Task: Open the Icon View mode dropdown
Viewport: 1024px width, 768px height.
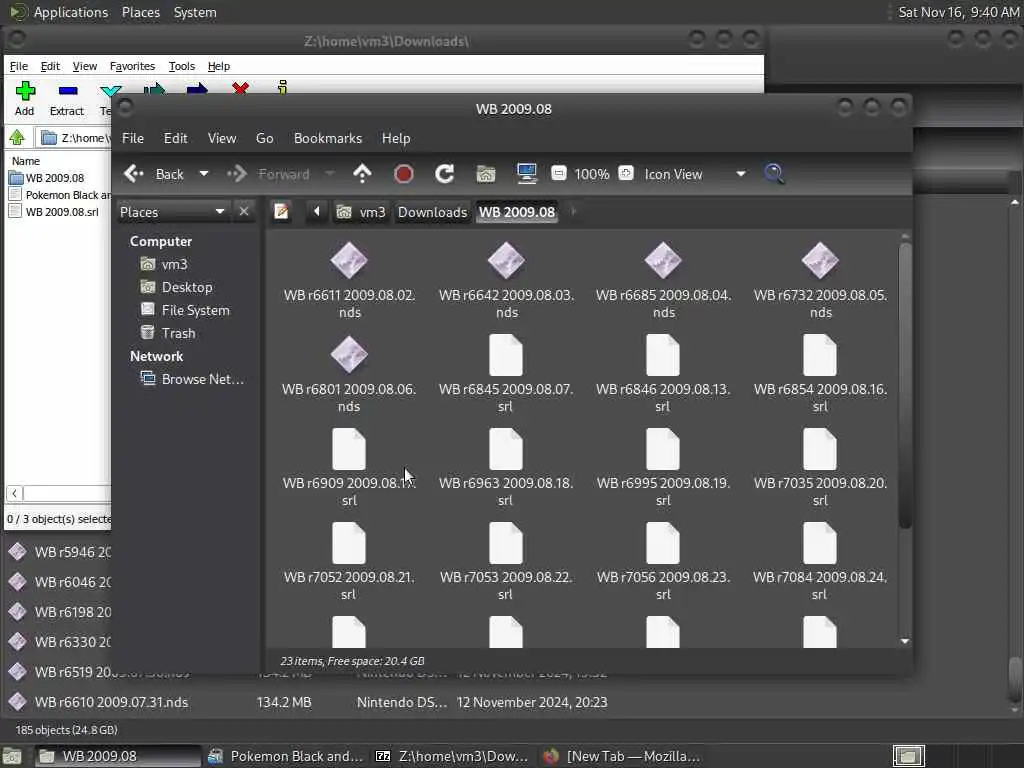Action: tap(695, 174)
